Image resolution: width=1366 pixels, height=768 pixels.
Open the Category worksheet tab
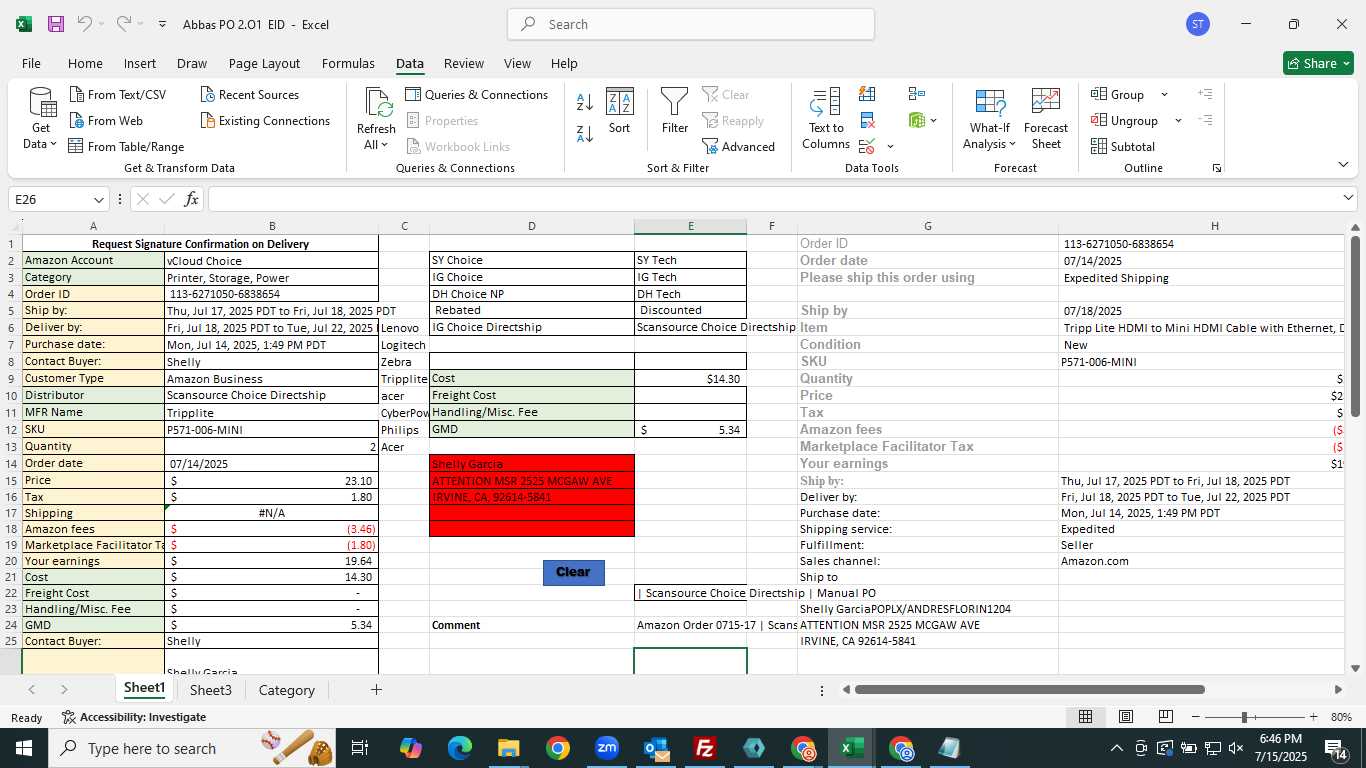tap(287, 690)
